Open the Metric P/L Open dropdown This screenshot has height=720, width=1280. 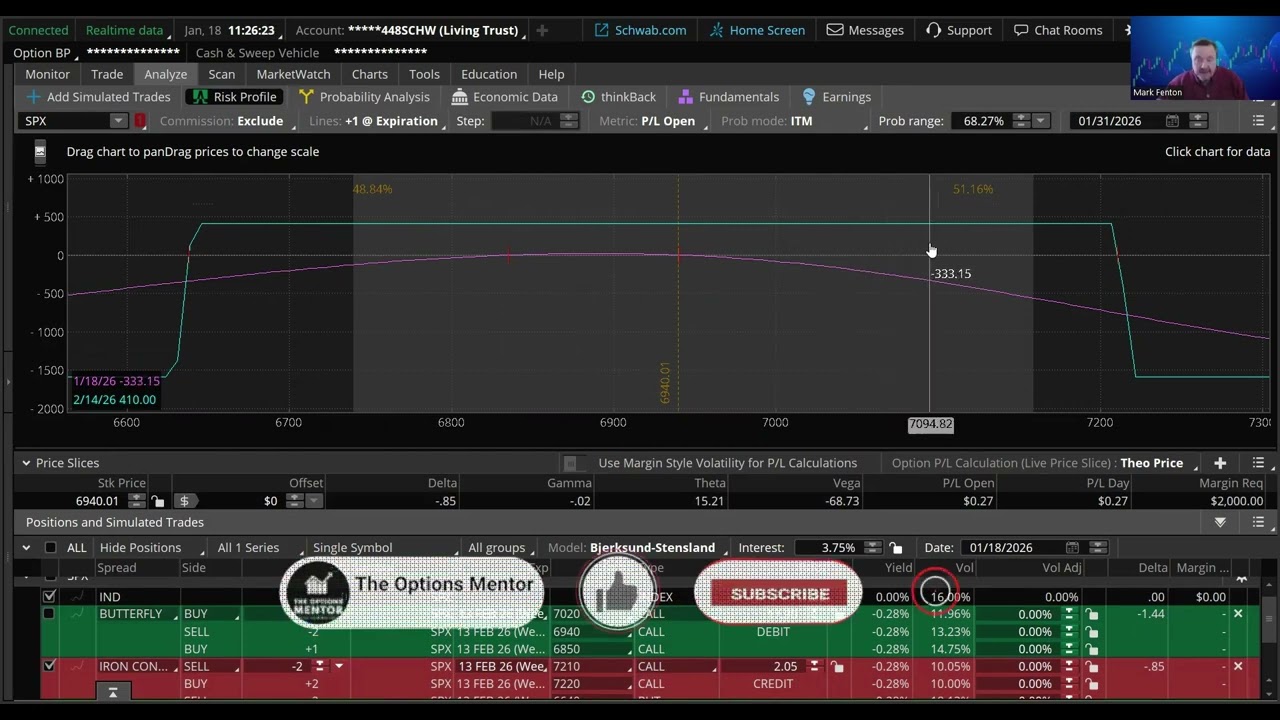(652, 121)
